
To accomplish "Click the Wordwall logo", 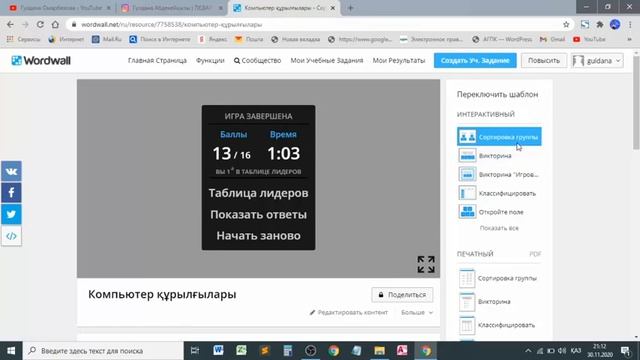I will [41, 60].
